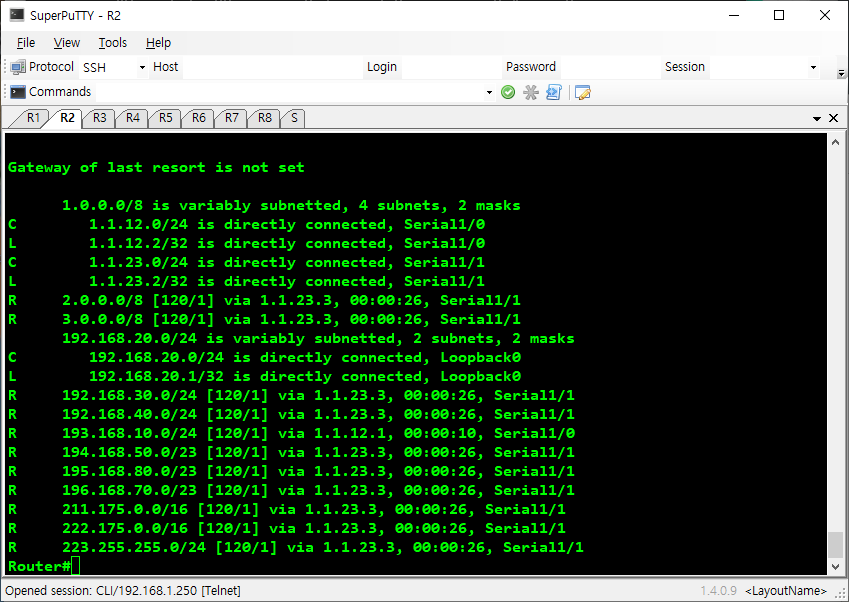Open the View menu
Screen dimensions: 849x602
(x=67, y=43)
